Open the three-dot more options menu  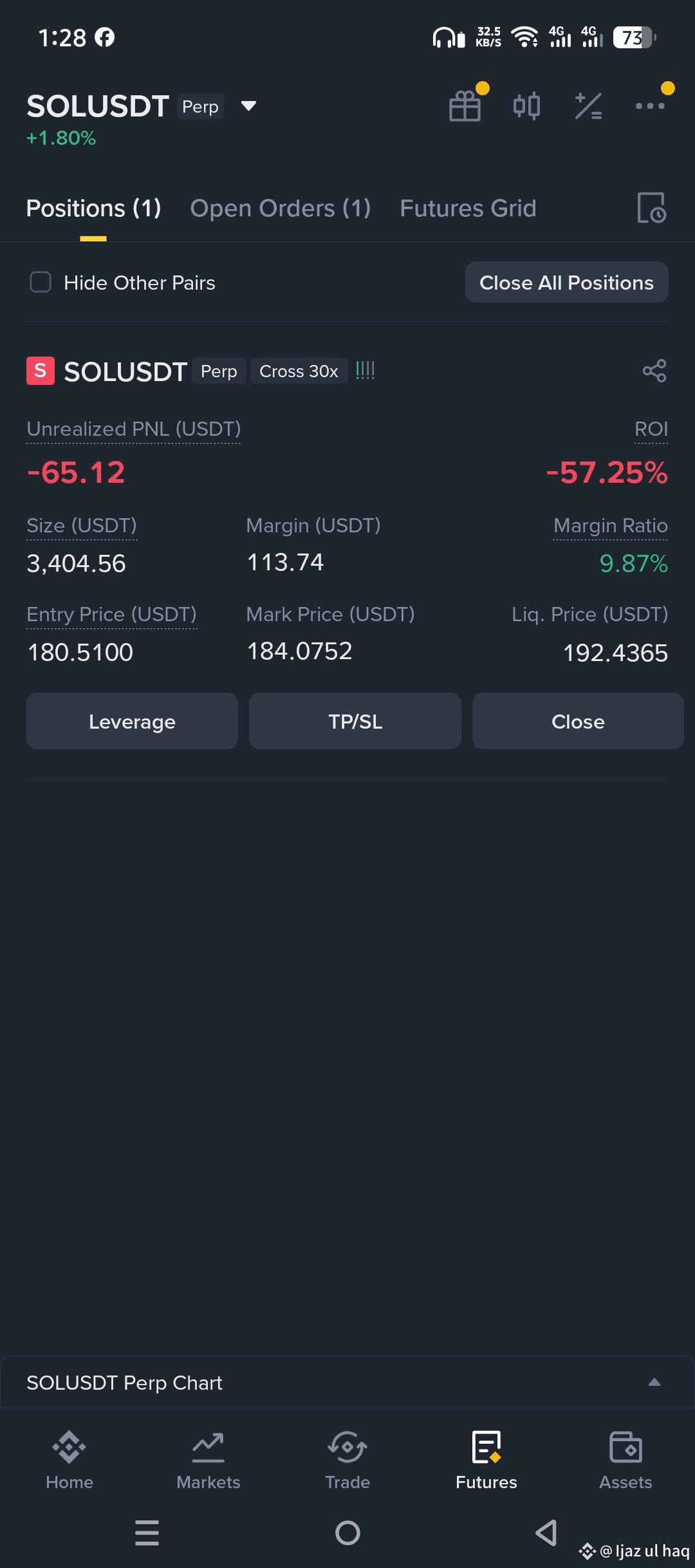click(x=650, y=106)
